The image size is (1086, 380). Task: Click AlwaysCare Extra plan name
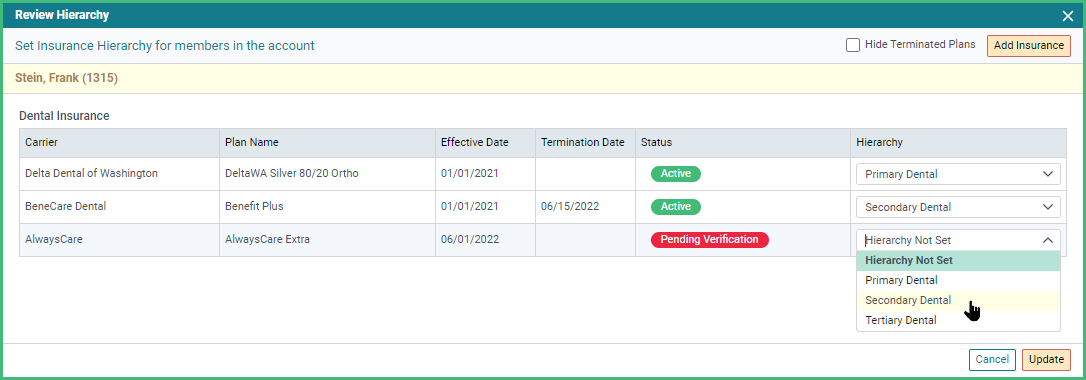(267, 239)
